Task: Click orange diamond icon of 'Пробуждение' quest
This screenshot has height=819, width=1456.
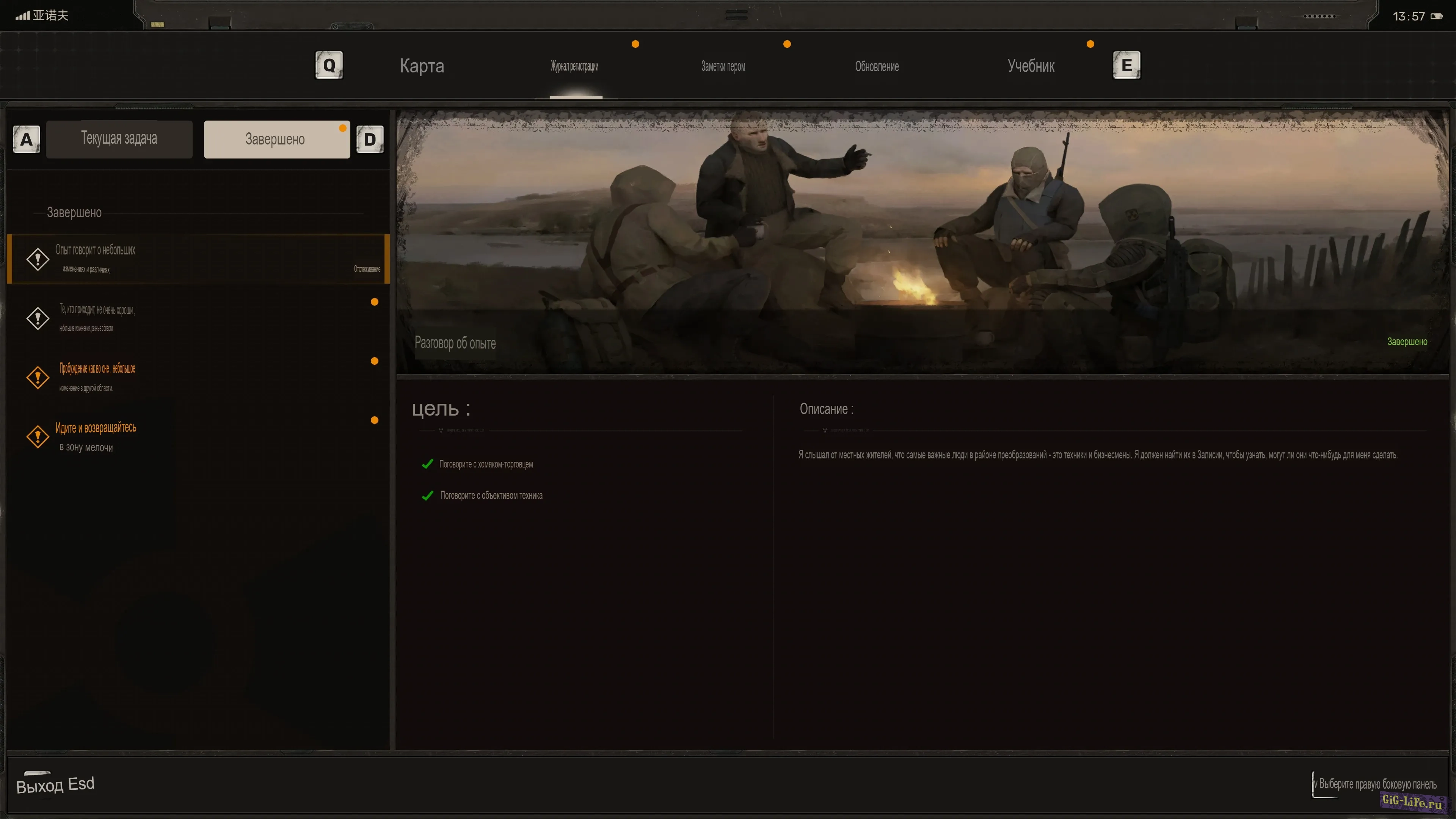Action: point(38,378)
